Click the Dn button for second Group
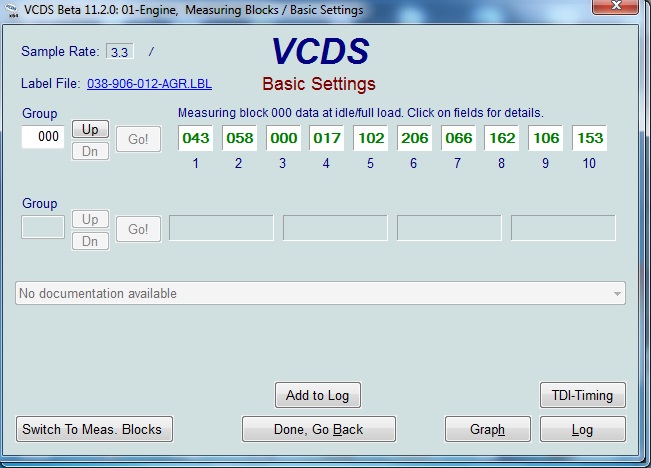The width and height of the screenshot is (651, 468). [91, 241]
